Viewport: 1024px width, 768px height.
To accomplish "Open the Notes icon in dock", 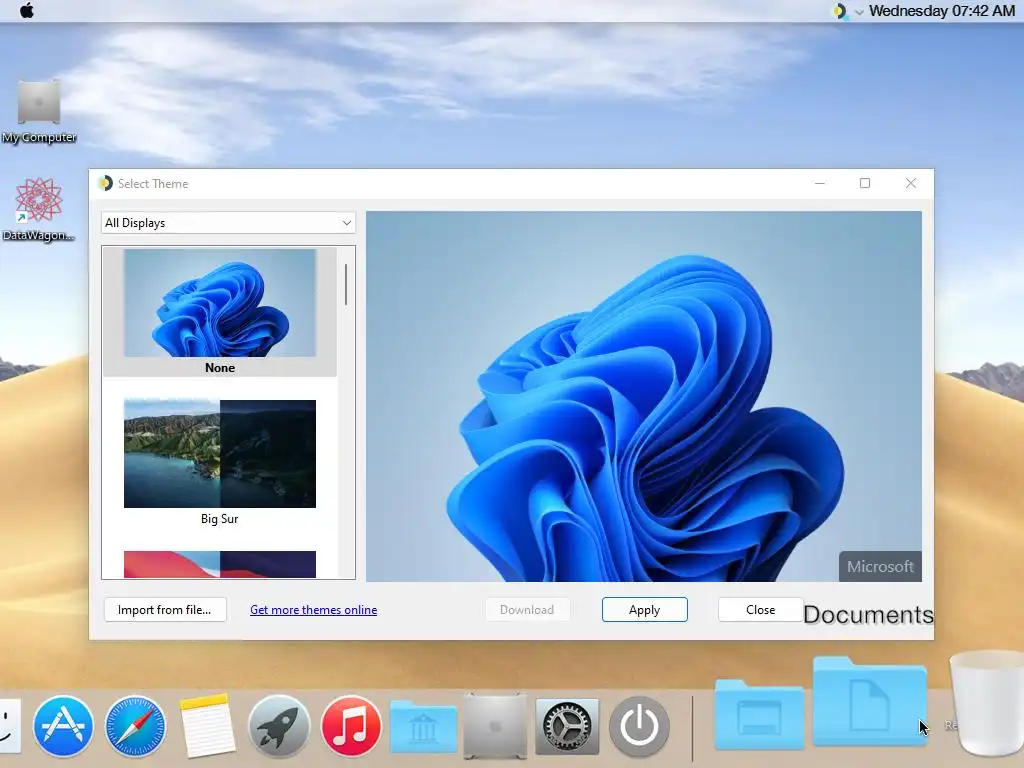I will 207,726.
